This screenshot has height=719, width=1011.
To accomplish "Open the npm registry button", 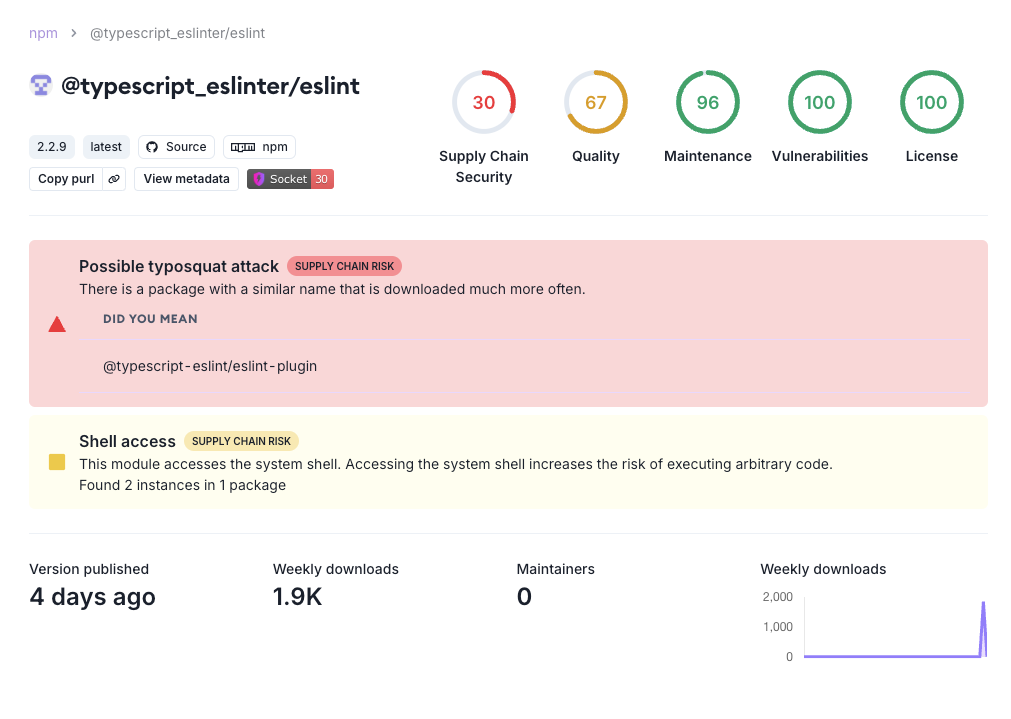I will click(x=259, y=147).
